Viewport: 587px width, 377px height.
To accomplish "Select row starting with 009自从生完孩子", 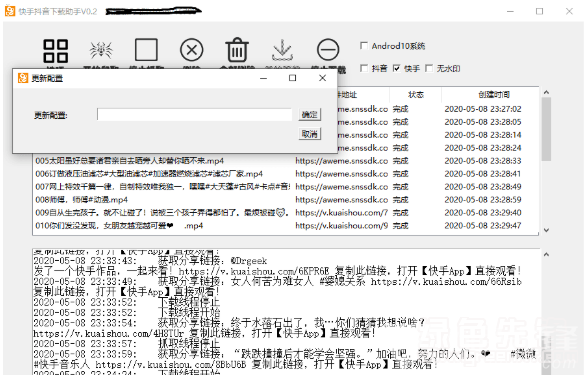I will pos(285,213).
